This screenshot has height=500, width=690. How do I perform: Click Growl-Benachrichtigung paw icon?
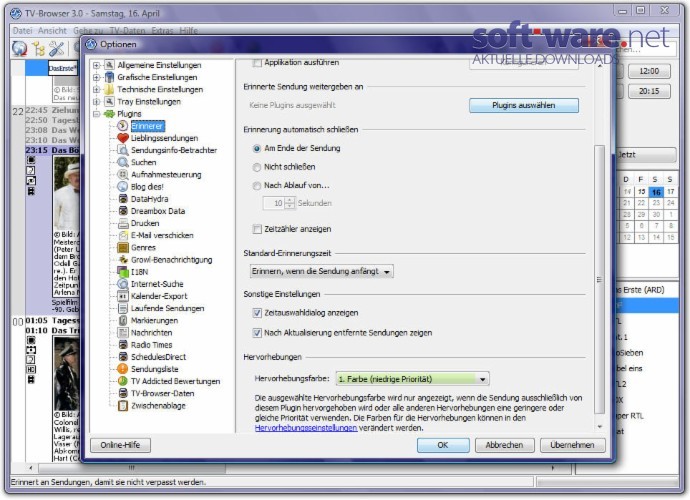point(123,260)
